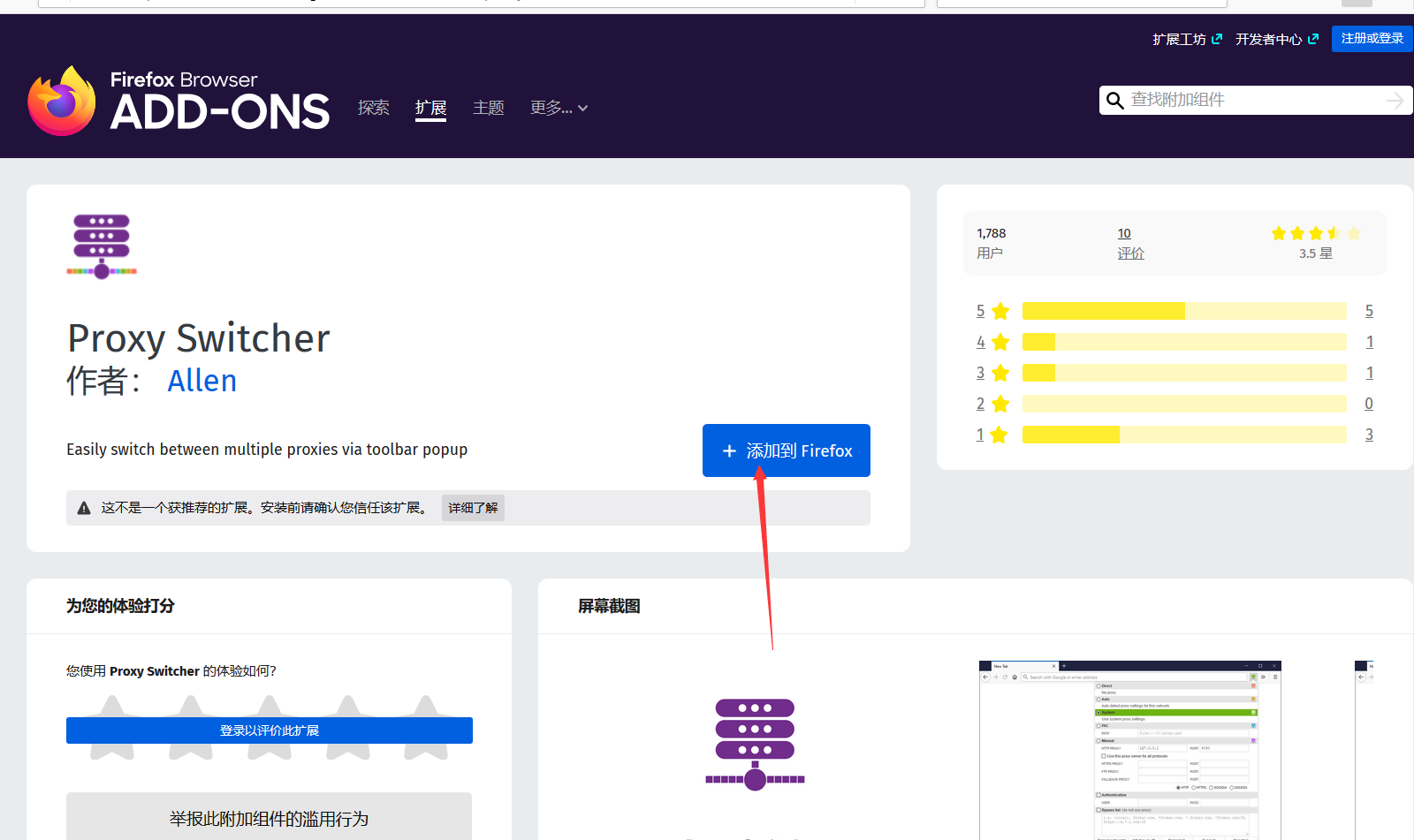Click the search submit arrow icon
The height and width of the screenshot is (840, 1414).
tap(1395, 101)
